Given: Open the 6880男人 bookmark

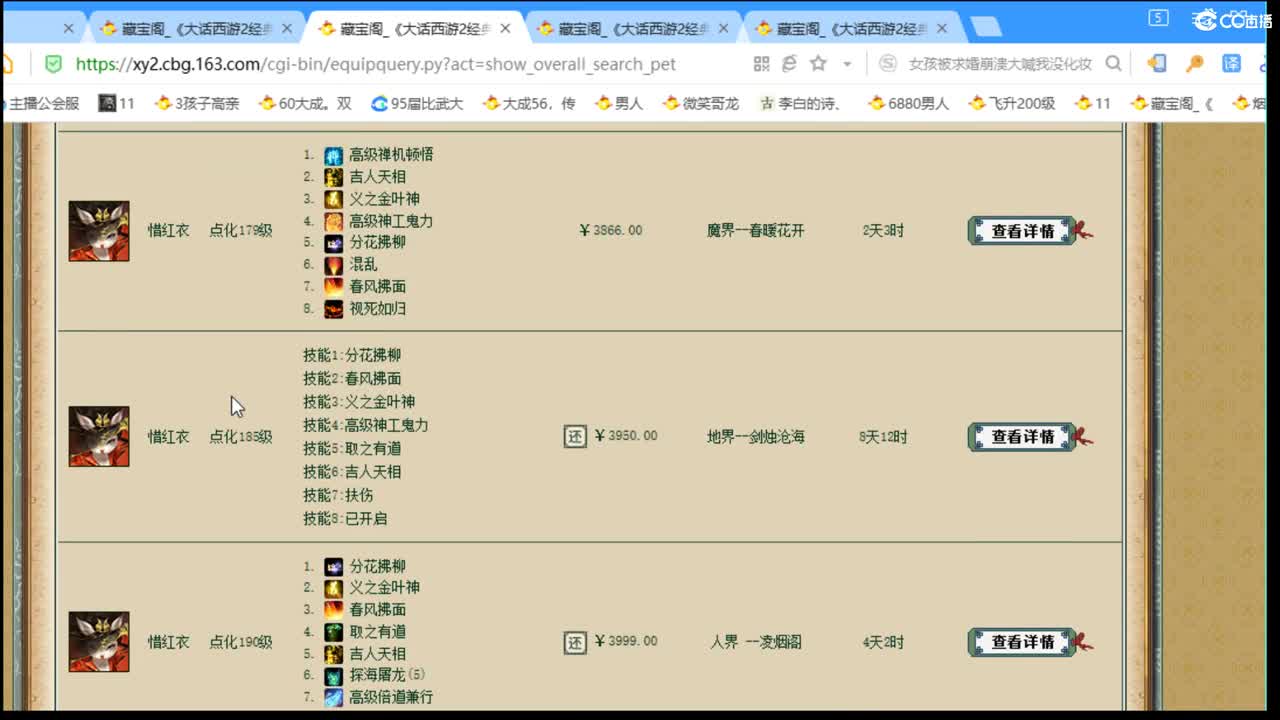Looking at the screenshot, I should coord(908,103).
